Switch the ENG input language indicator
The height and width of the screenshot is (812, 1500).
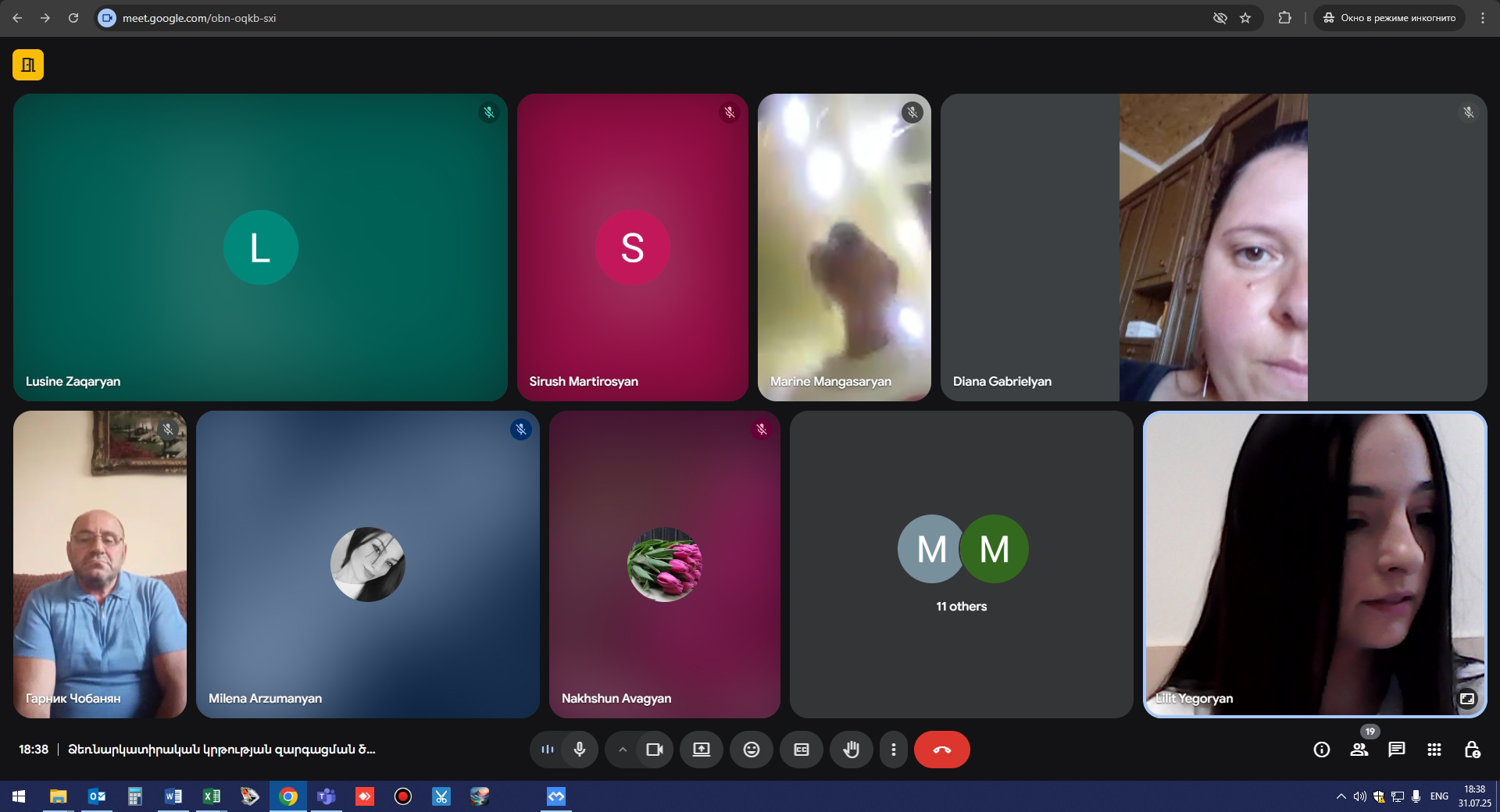point(1439,796)
